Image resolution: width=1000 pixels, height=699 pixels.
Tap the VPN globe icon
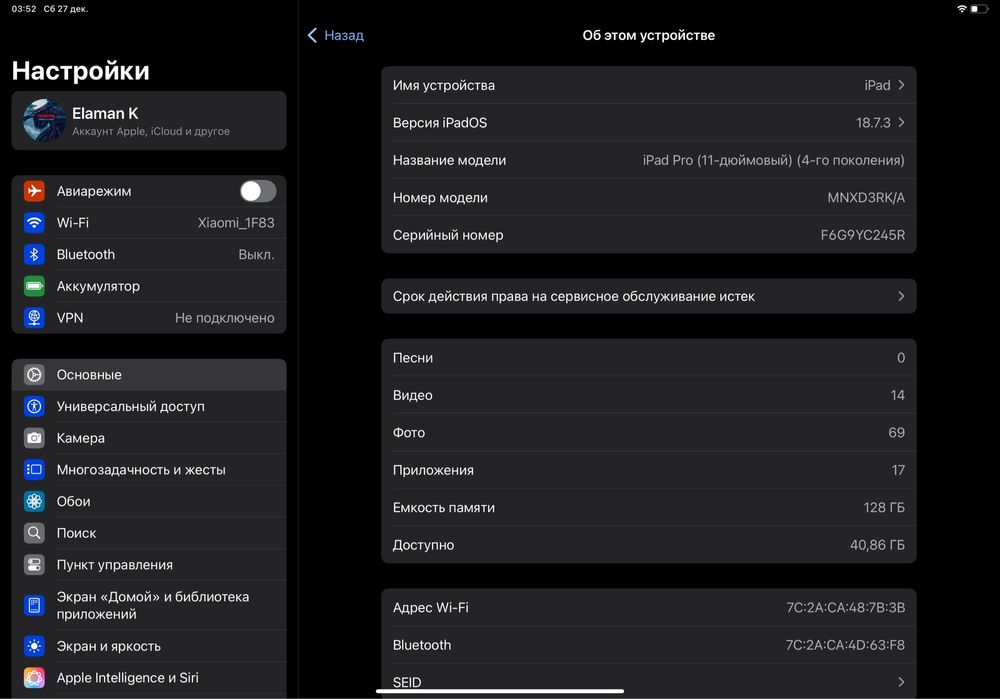point(34,318)
